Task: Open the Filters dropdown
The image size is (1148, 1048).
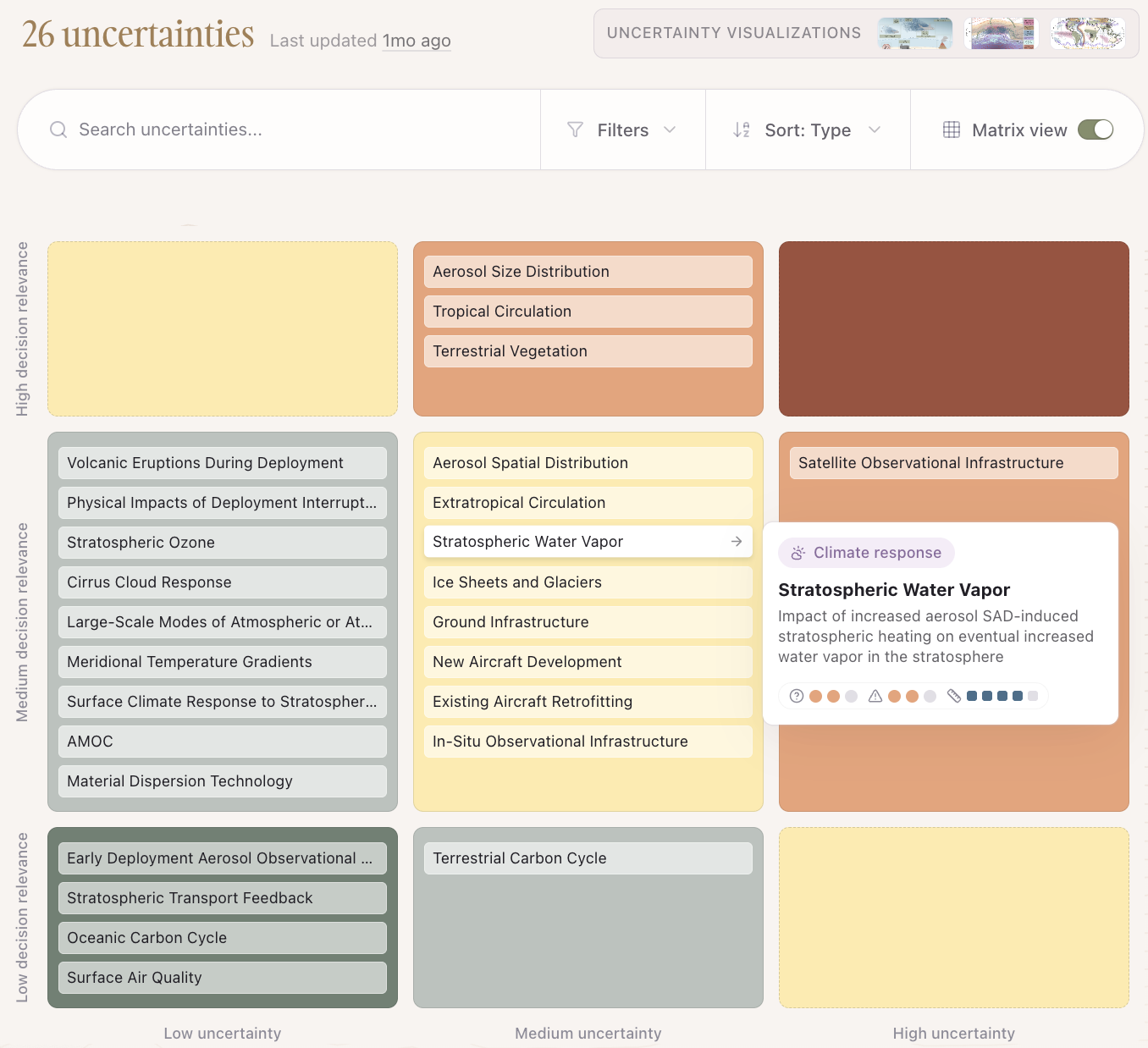Action: click(623, 130)
